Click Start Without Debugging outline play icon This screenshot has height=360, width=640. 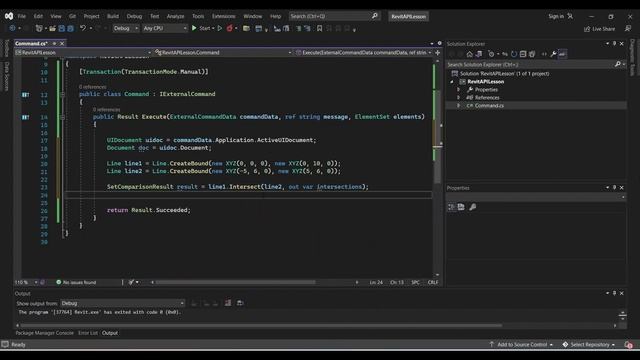[x=220, y=28]
